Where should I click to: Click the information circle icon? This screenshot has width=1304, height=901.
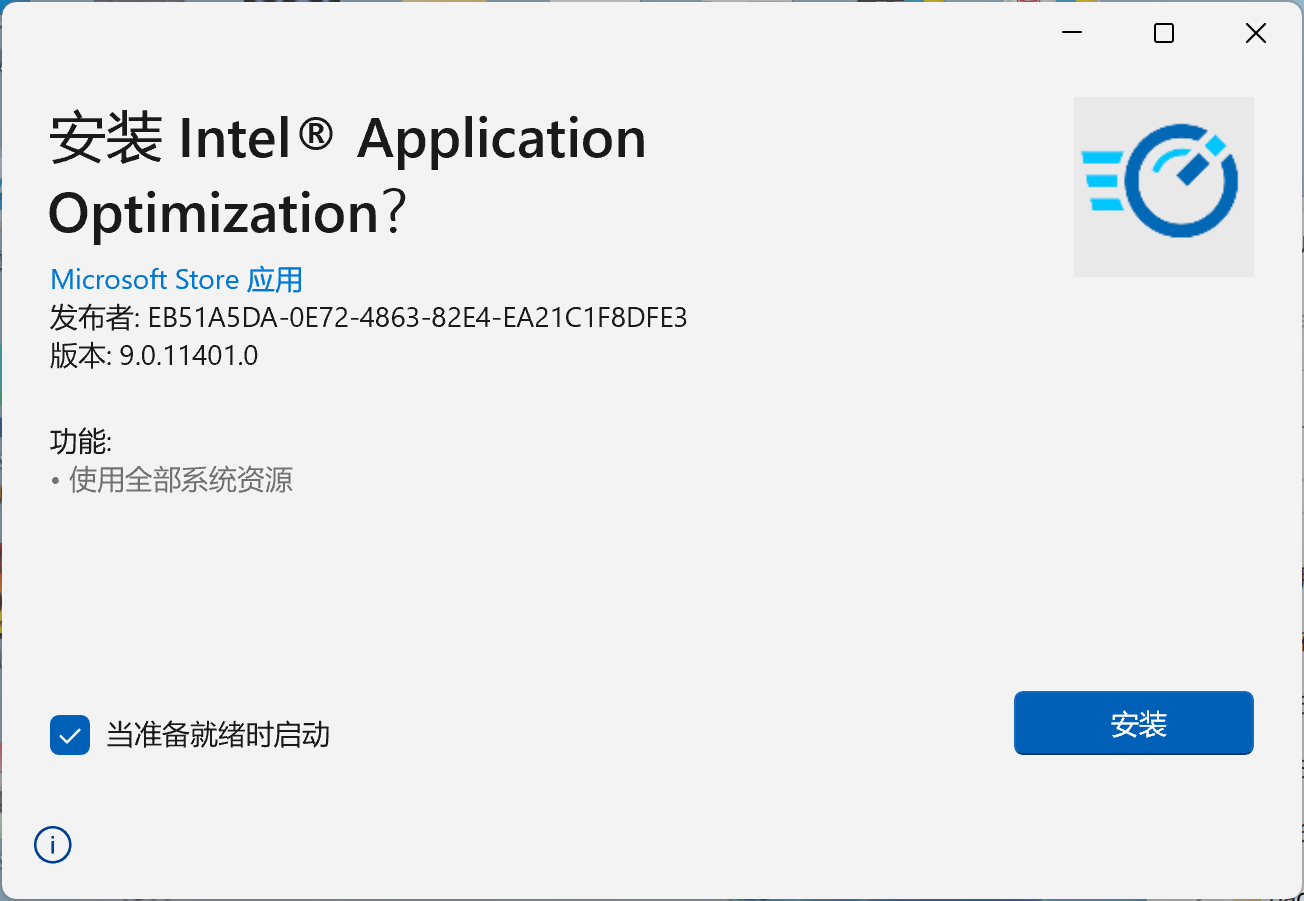(x=53, y=845)
